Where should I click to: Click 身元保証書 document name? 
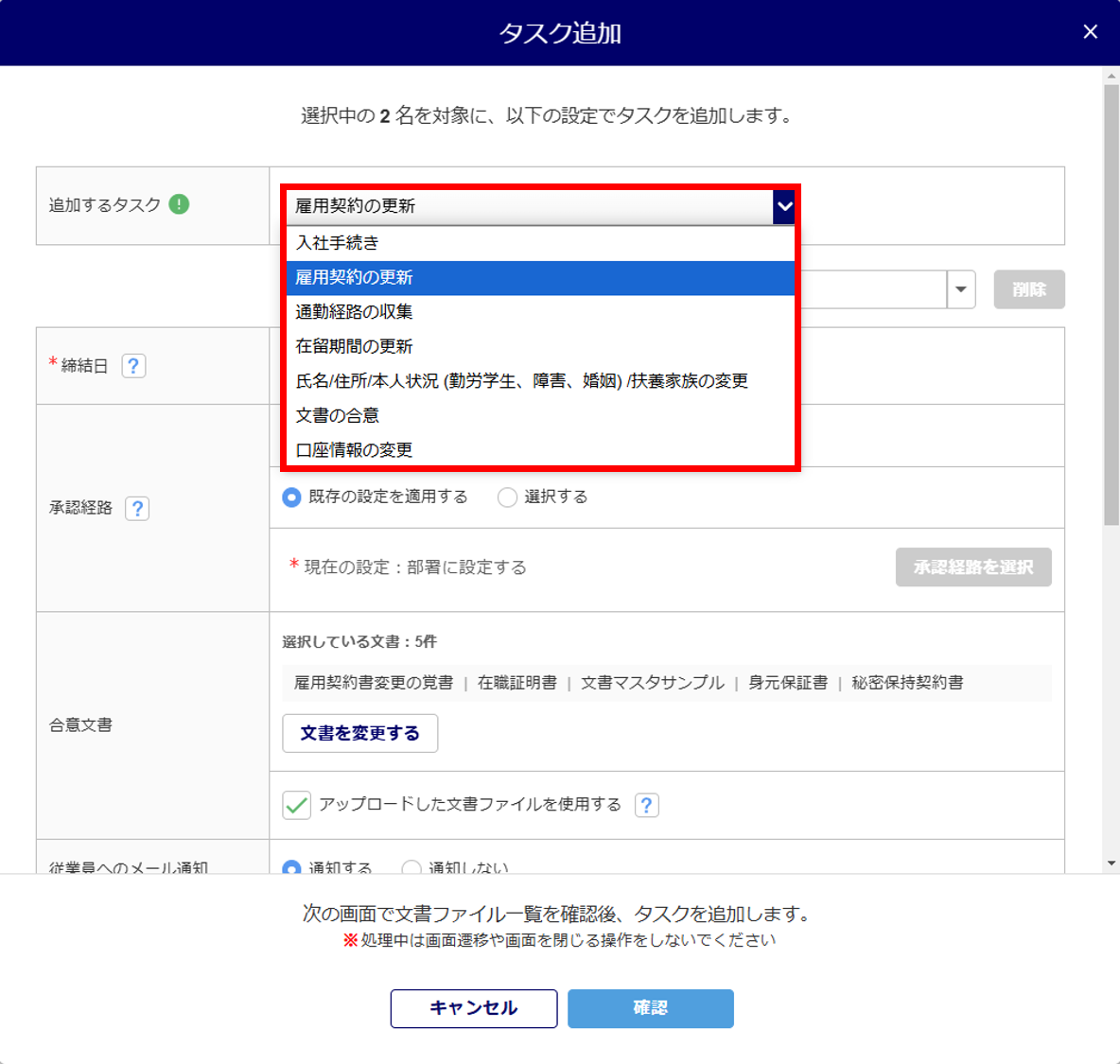point(788,683)
